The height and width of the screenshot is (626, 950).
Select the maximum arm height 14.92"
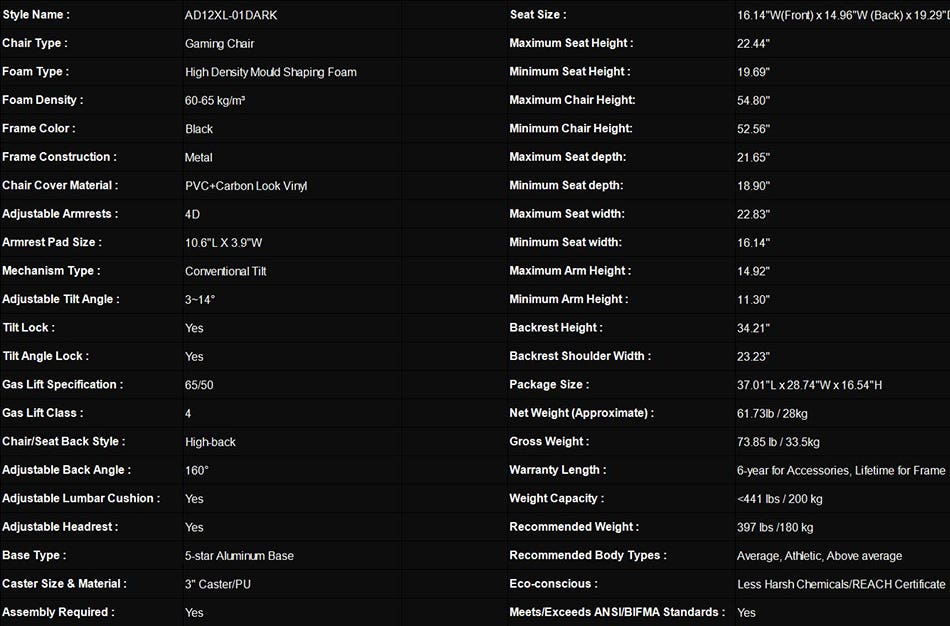click(x=753, y=271)
